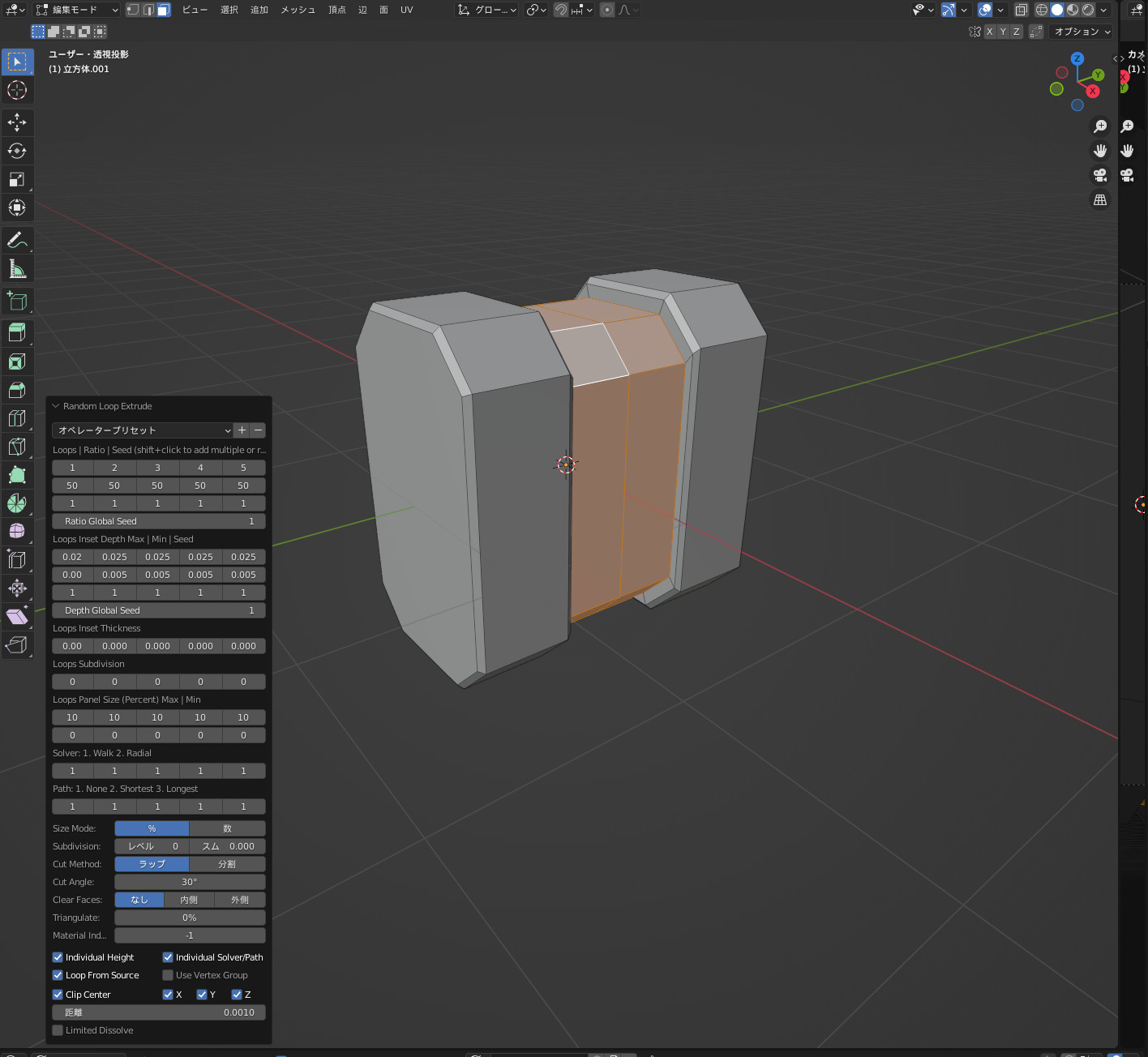Select the Add Cube tool
Screen dimensions: 1148x1057
17,301
